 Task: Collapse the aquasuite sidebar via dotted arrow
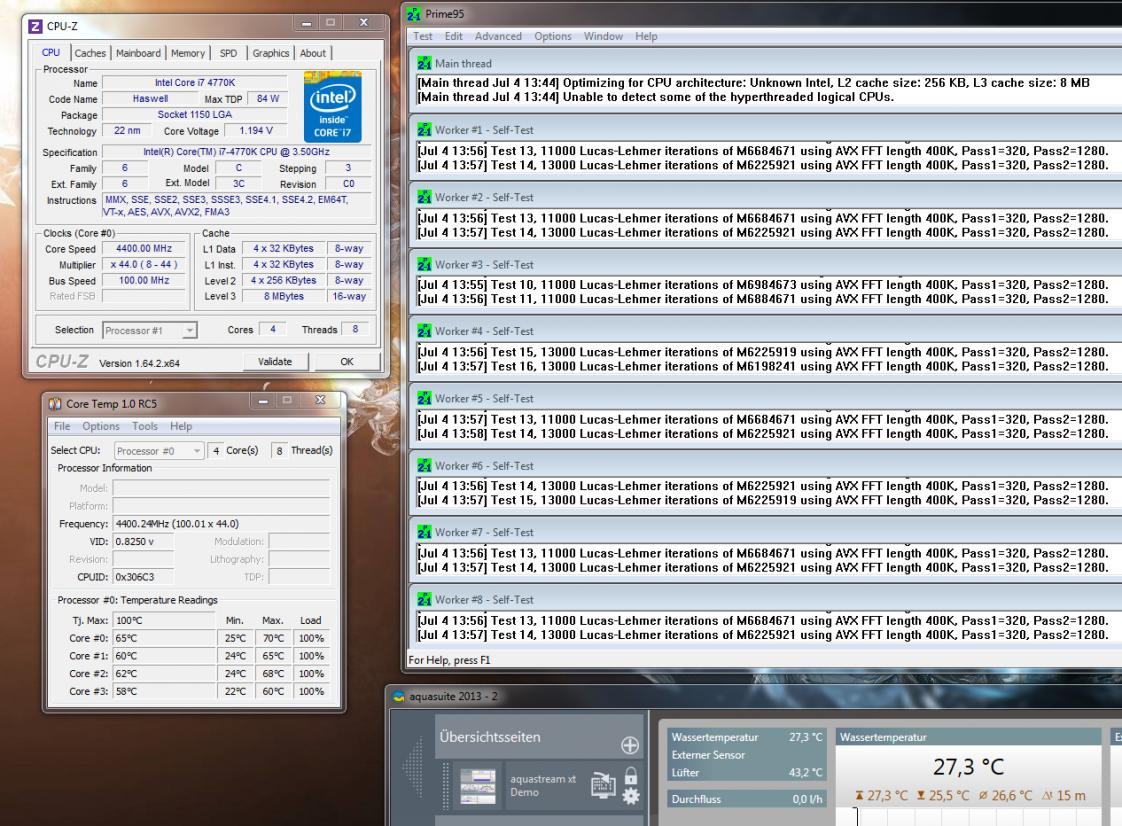click(x=413, y=766)
